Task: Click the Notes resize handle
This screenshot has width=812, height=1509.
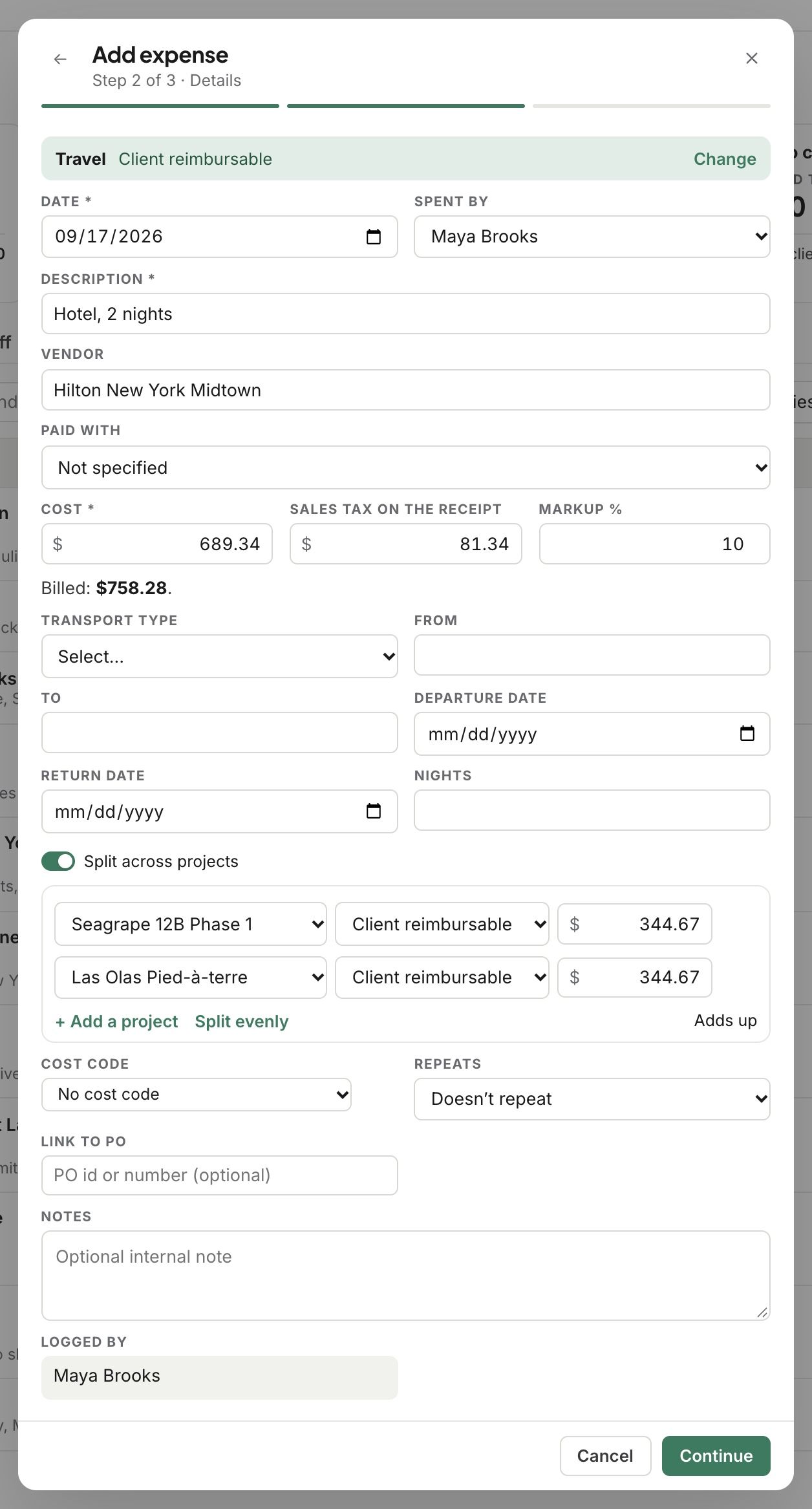Action: (762, 1312)
